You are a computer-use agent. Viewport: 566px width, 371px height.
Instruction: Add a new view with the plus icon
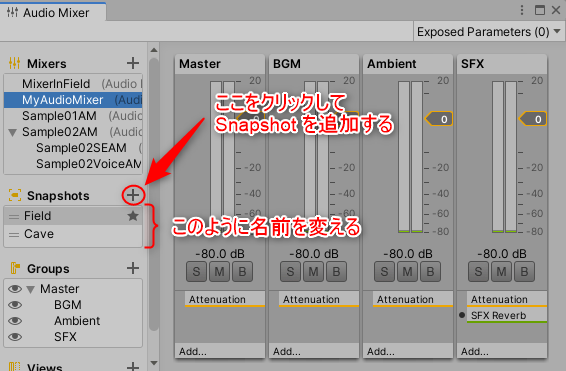point(133,366)
